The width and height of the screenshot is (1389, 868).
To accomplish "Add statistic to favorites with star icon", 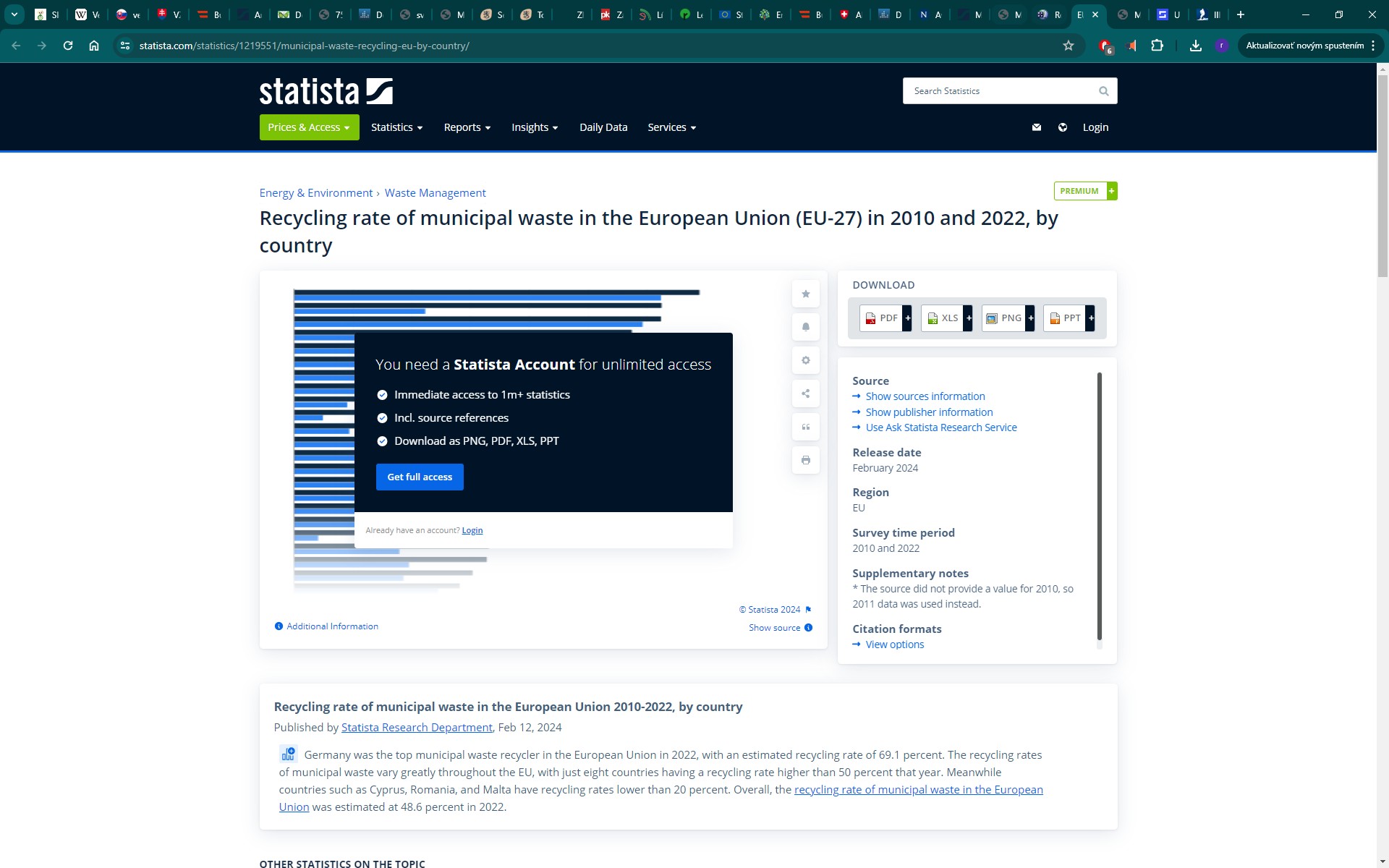I will pyautogui.click(x=806, y=294).
